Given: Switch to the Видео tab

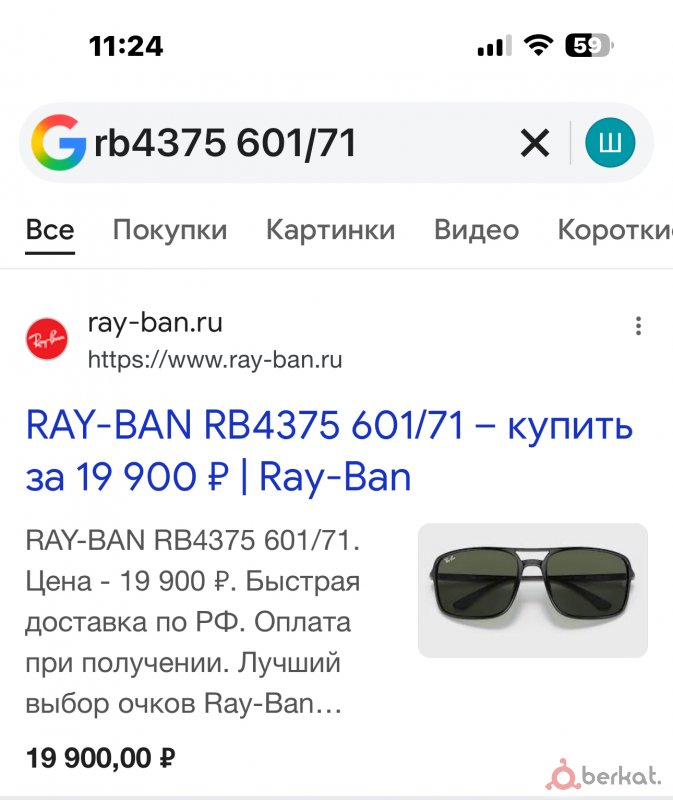Looking at the screenshot, I should 477,230.
